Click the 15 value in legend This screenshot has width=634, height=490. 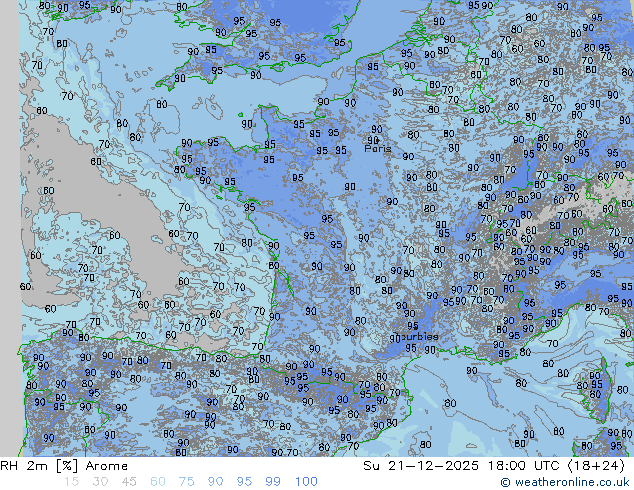[71, 482]
